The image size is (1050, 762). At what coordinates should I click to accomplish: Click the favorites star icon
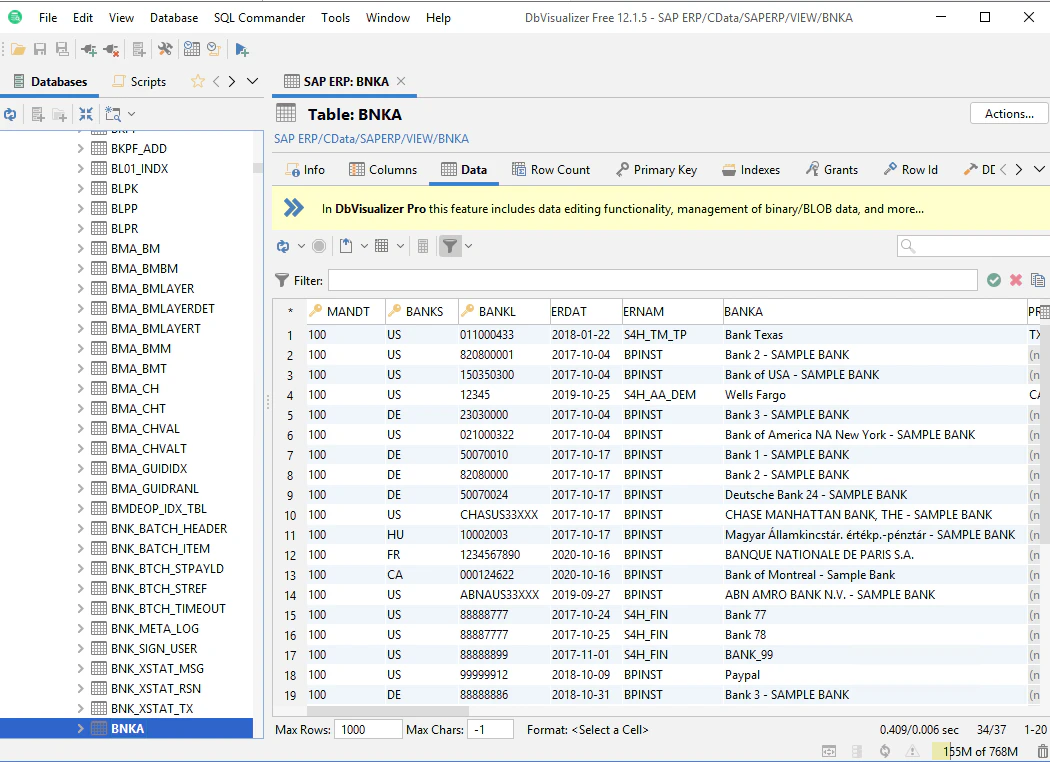[198, 81]
